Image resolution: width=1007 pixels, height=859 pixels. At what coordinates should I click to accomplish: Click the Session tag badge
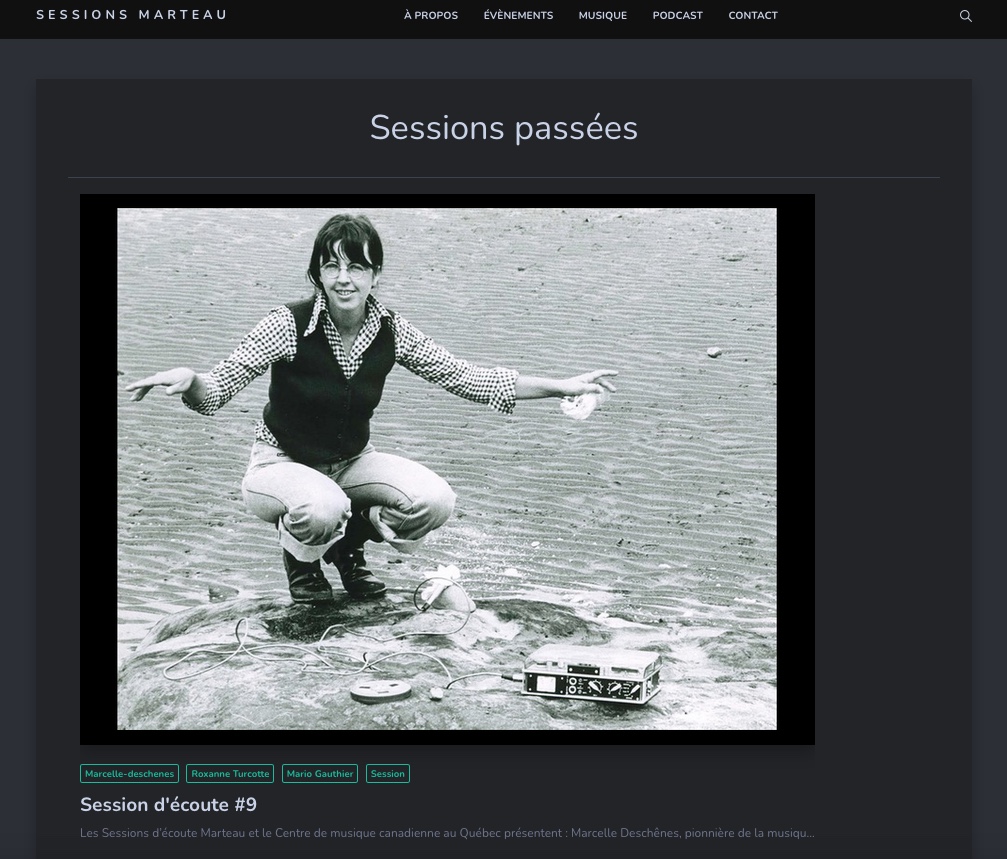387,774
